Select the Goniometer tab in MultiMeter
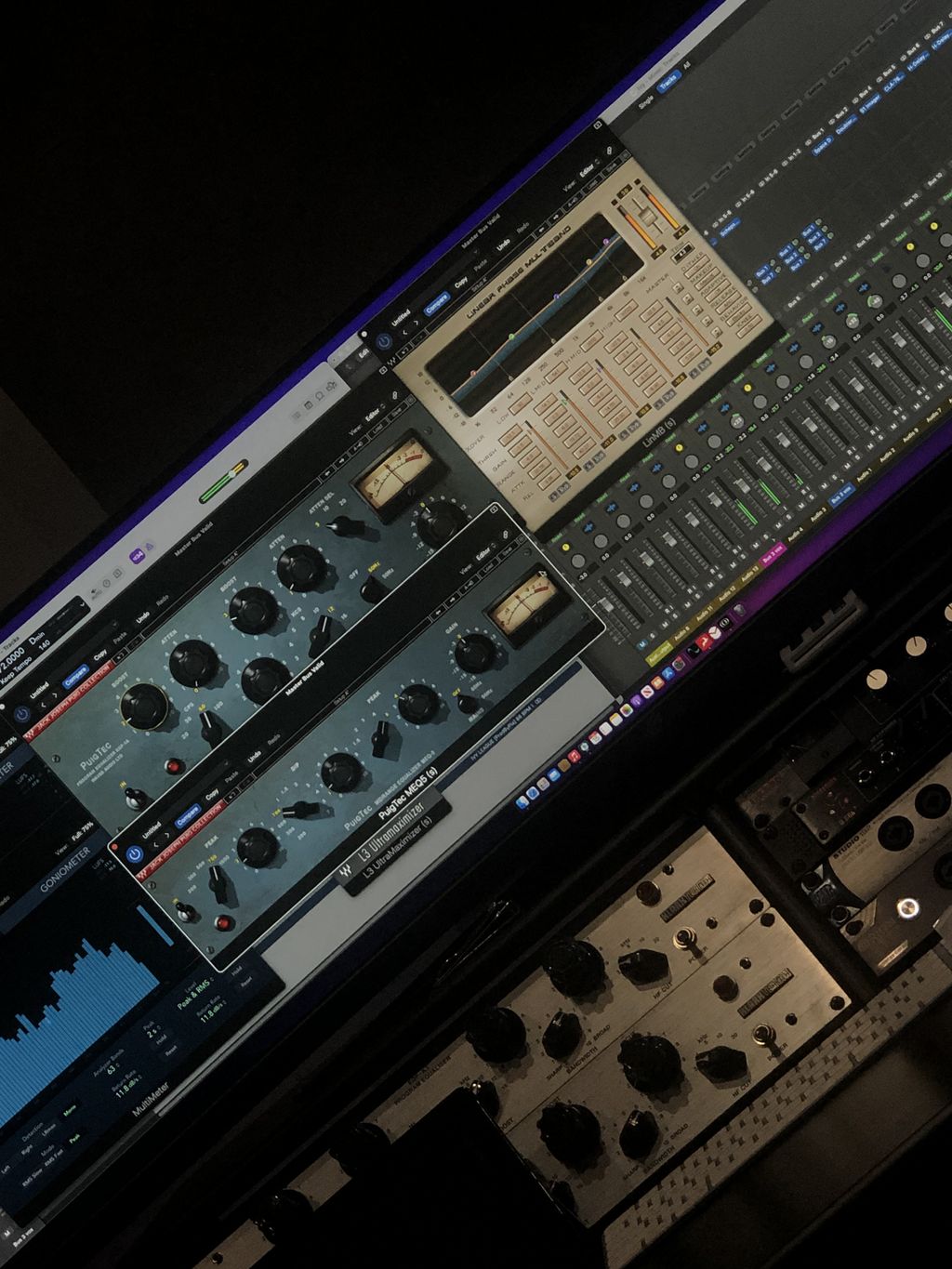Screen dimensions: 952x1269 tap(64, 869)
